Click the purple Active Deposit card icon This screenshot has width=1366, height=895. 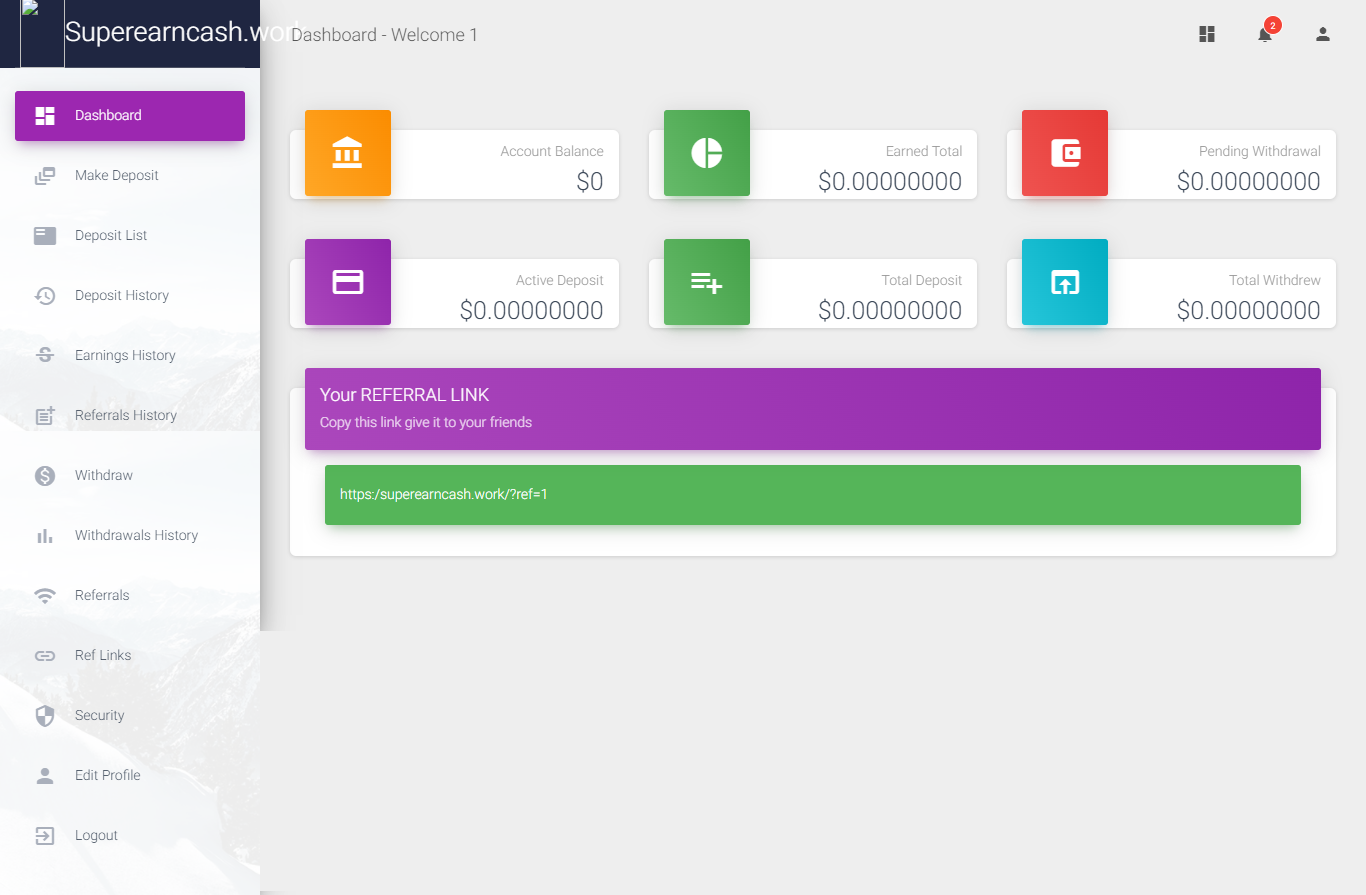347,282
